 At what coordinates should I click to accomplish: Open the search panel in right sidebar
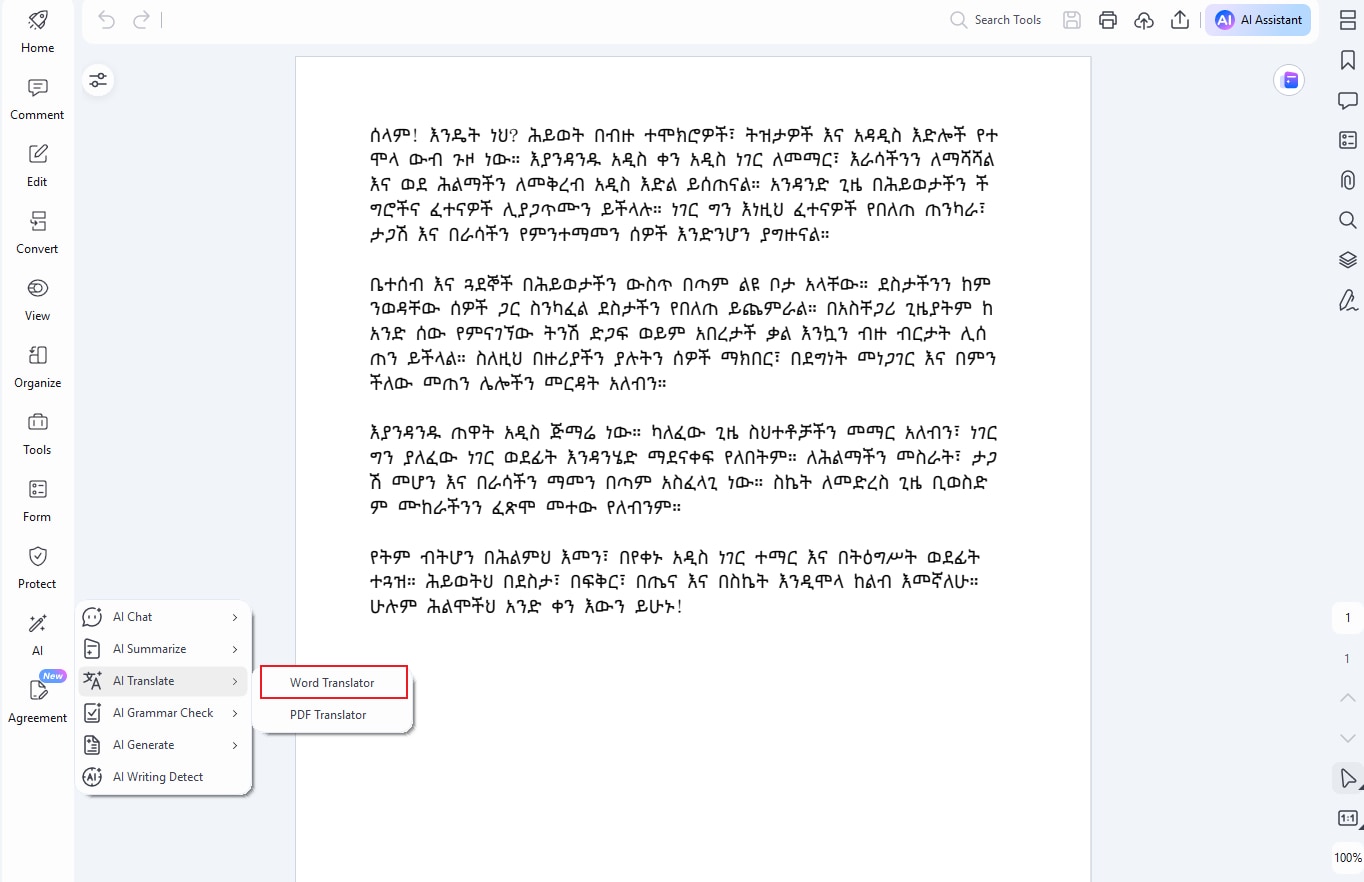(x=1347, y=220)
